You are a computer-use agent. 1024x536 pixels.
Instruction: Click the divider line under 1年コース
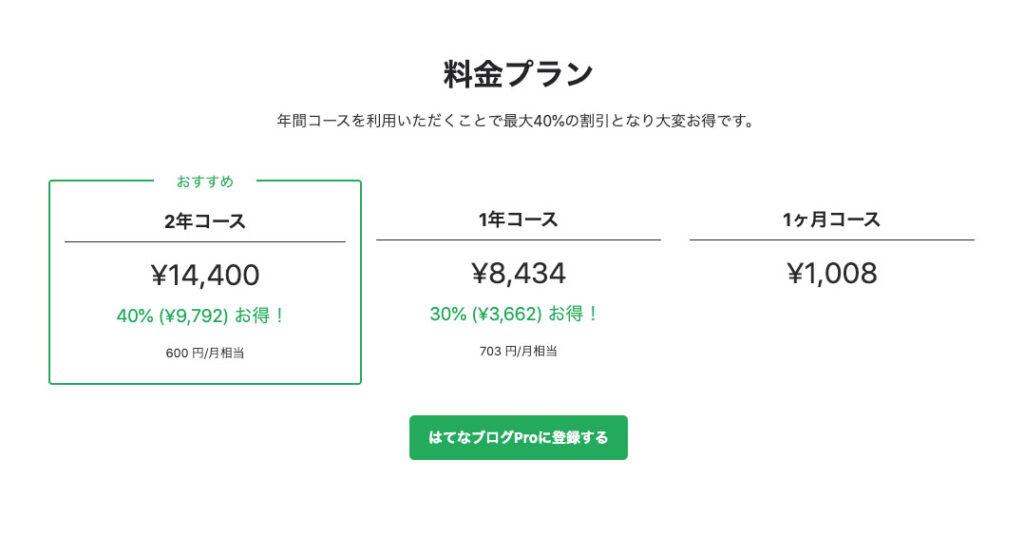coord(518,240)
